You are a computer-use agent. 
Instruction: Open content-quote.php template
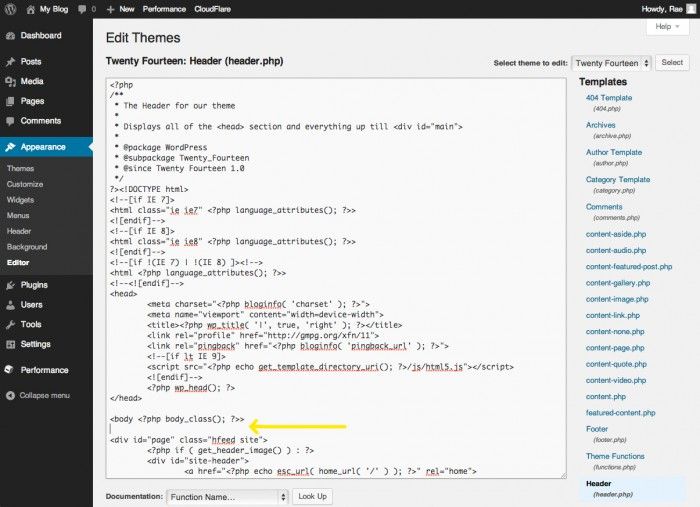[616, 364]
